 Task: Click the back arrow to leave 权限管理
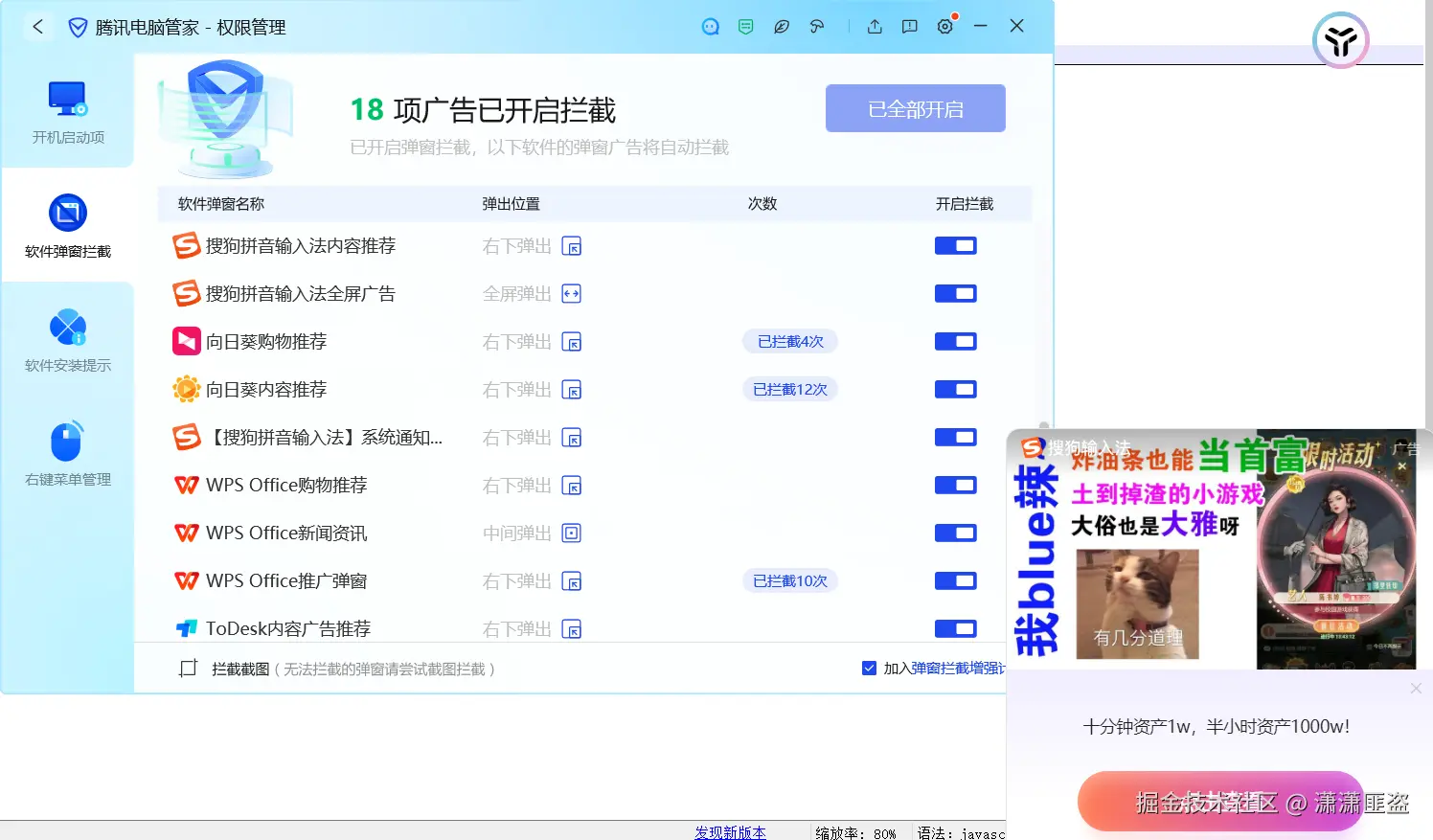coord(37,27)
